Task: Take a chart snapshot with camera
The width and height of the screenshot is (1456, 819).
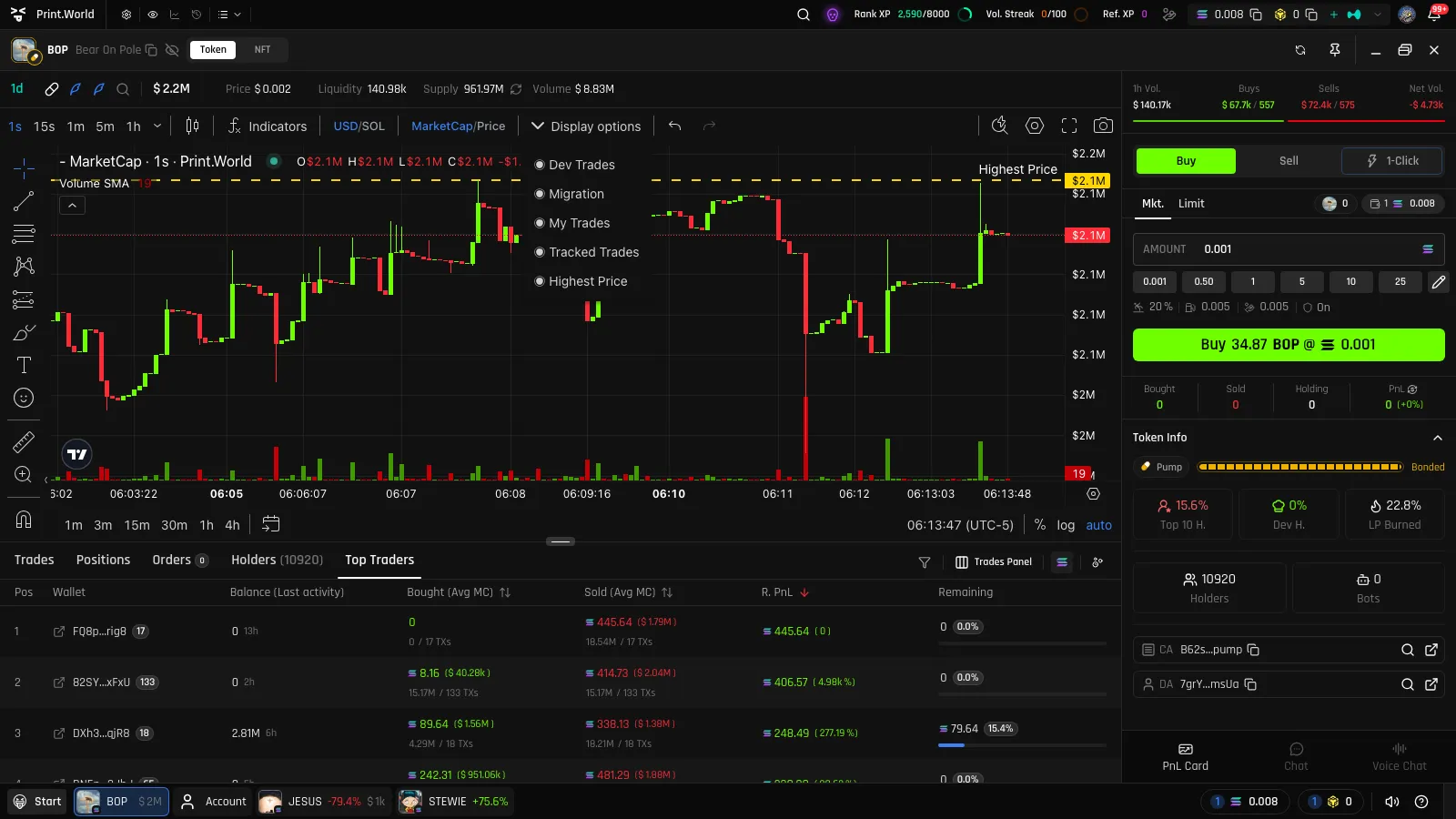Action: [x=1103, y=126]
